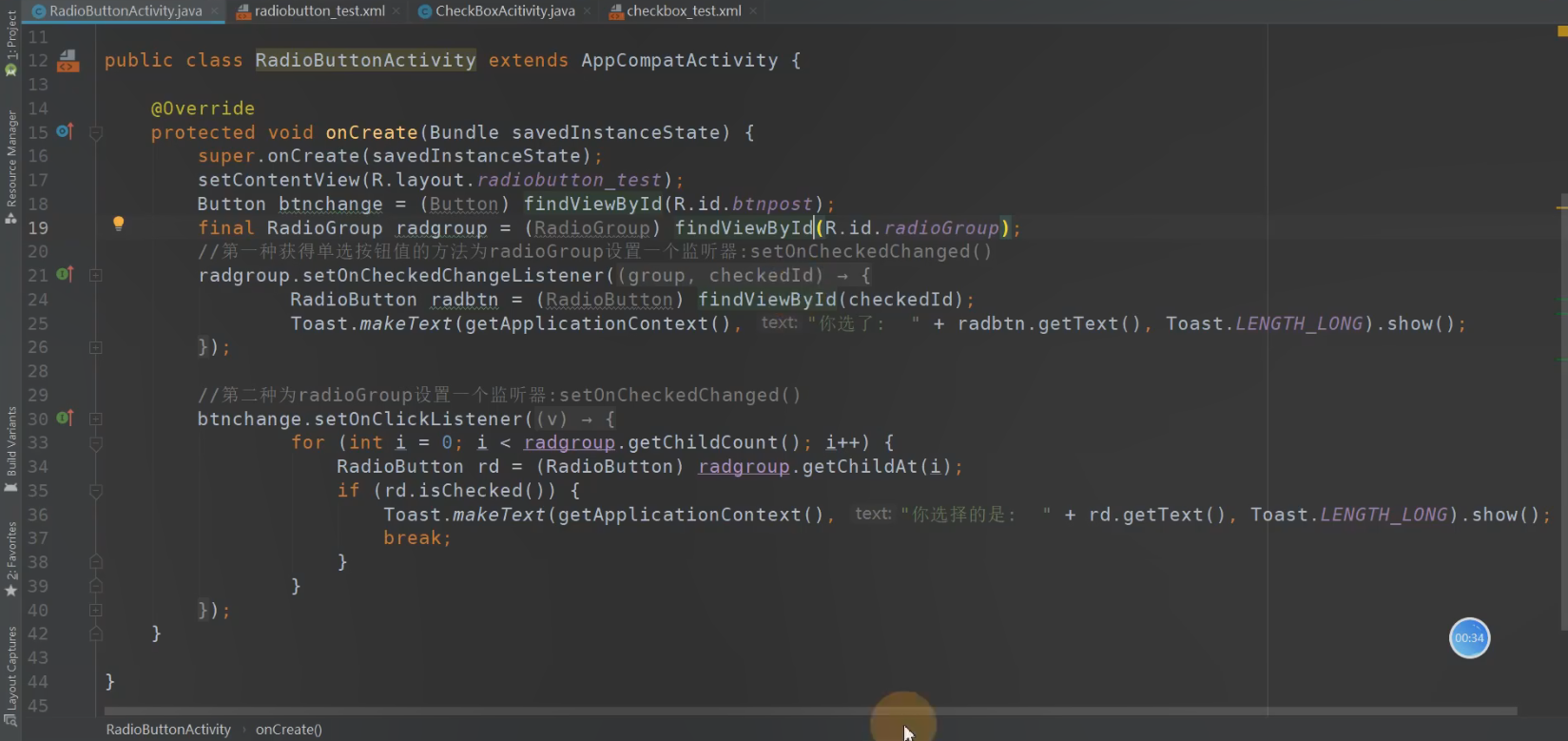Click AppCompatActivity on line 12
Viewport: 1568px width, 741px height.
point(680,60)
